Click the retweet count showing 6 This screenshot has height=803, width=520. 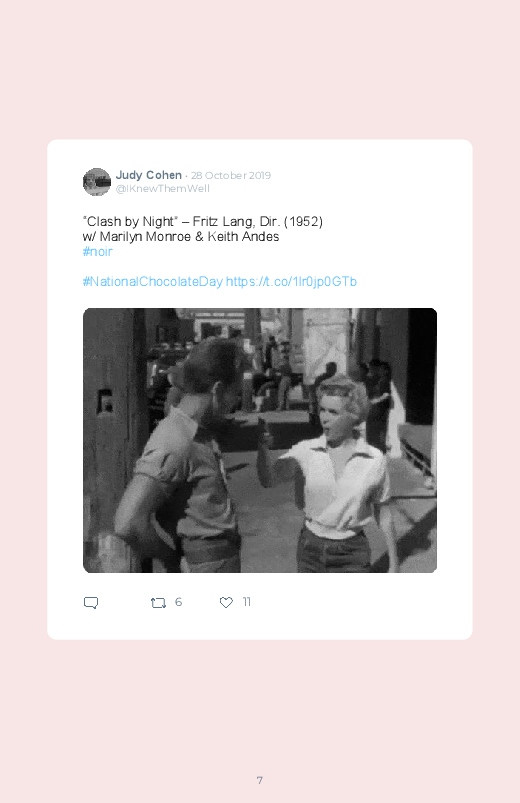(x=178, y=602)
